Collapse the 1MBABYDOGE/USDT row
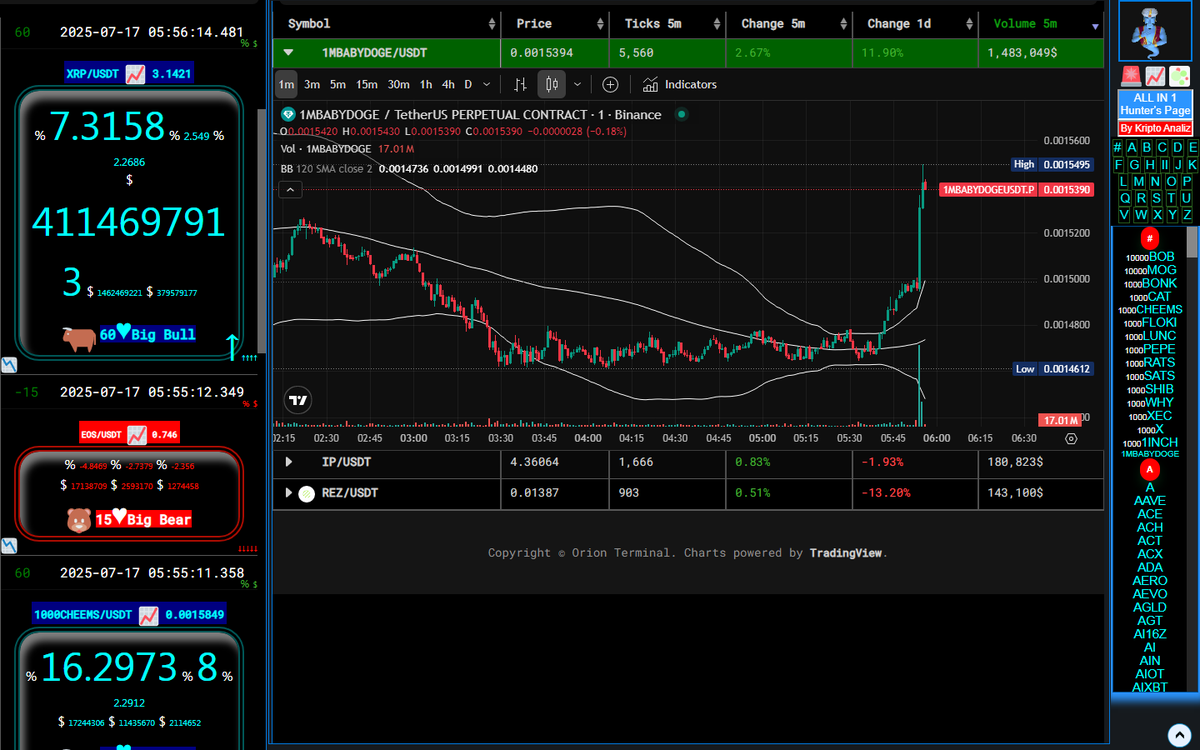The height and width of the screenshot is (750, 1200). pyautogui.click(x=288, y=51)
